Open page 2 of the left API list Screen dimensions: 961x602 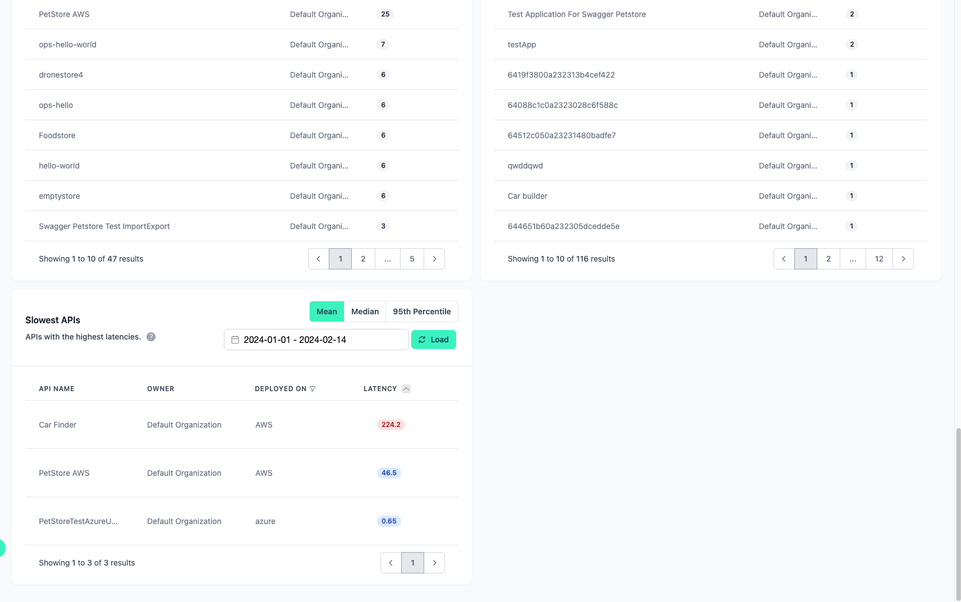pos(364,258)
